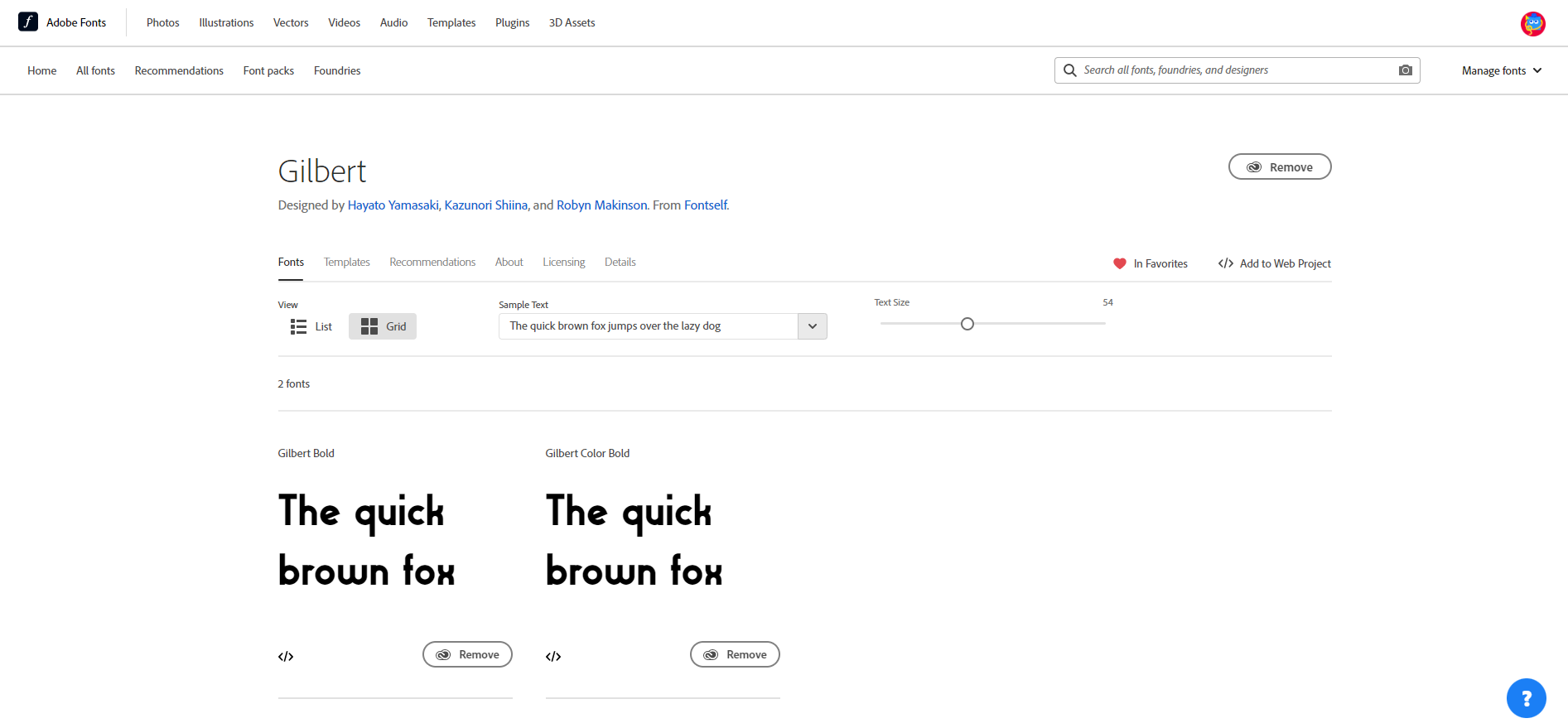The image size is (1568, 728).
Task: Click the search magnifier icon
Action: coord(1070,70)
